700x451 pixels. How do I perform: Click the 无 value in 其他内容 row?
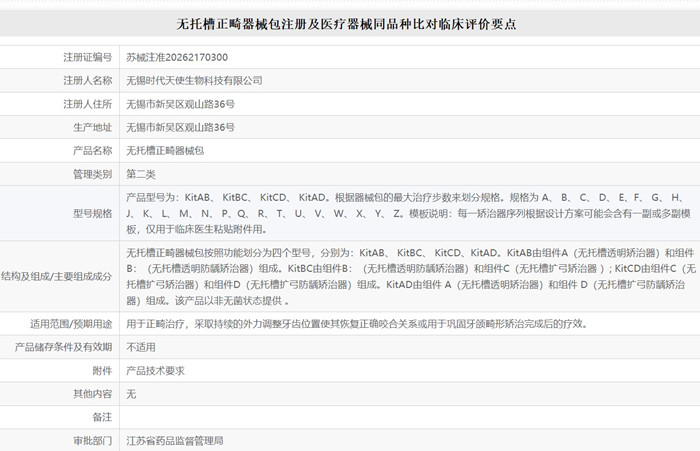[x=131, y=394]
